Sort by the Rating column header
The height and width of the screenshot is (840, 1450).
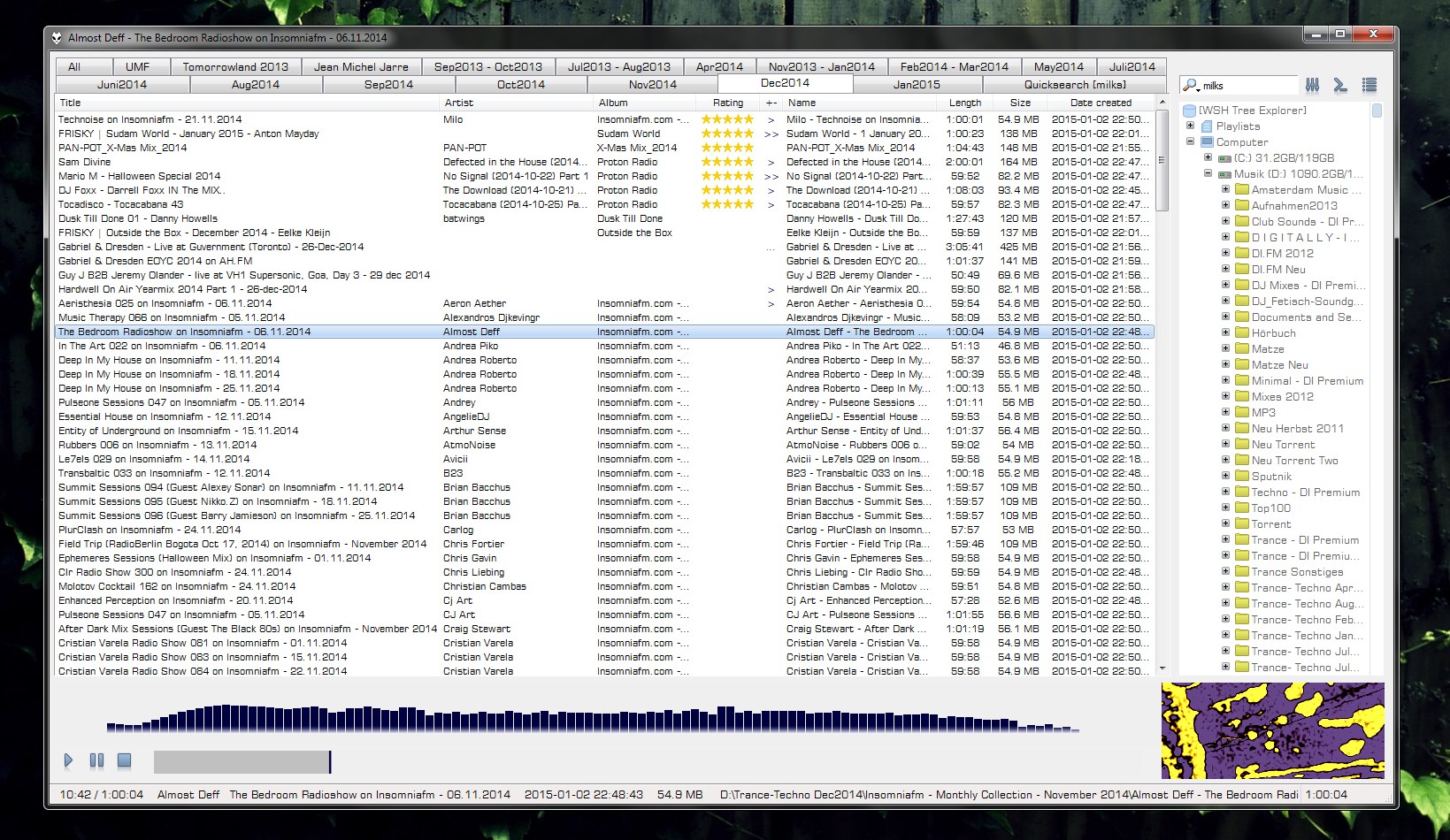point(728,103)
